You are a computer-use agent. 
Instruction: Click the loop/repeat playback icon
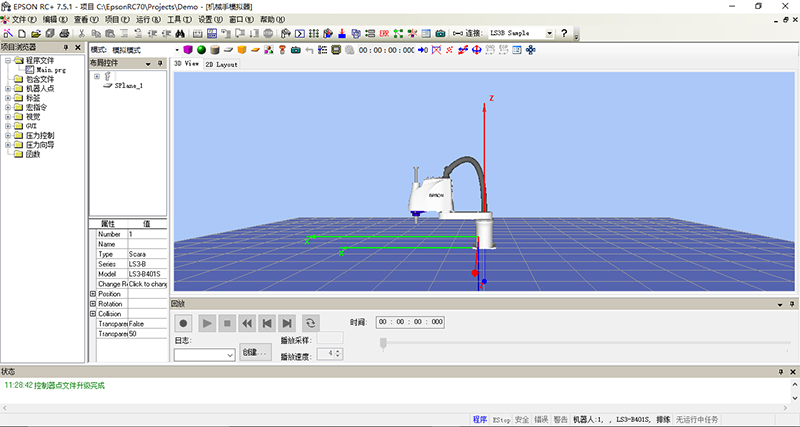click(x=311, y=323)
